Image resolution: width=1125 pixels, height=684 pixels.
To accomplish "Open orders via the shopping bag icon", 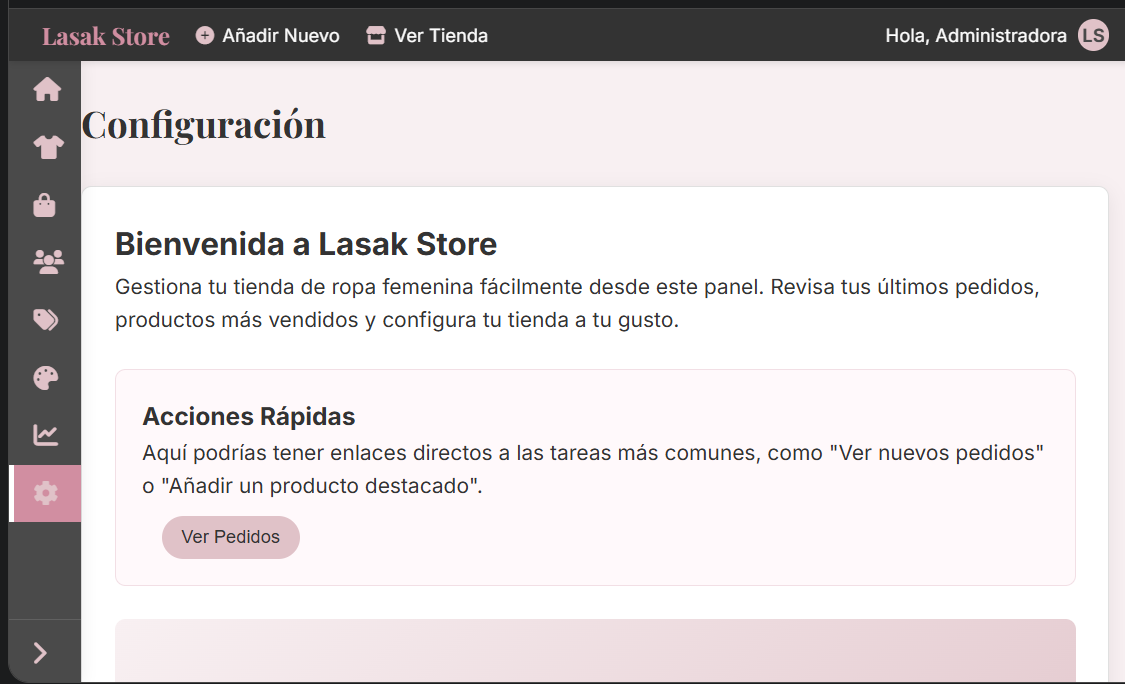I will coord(45,205).
